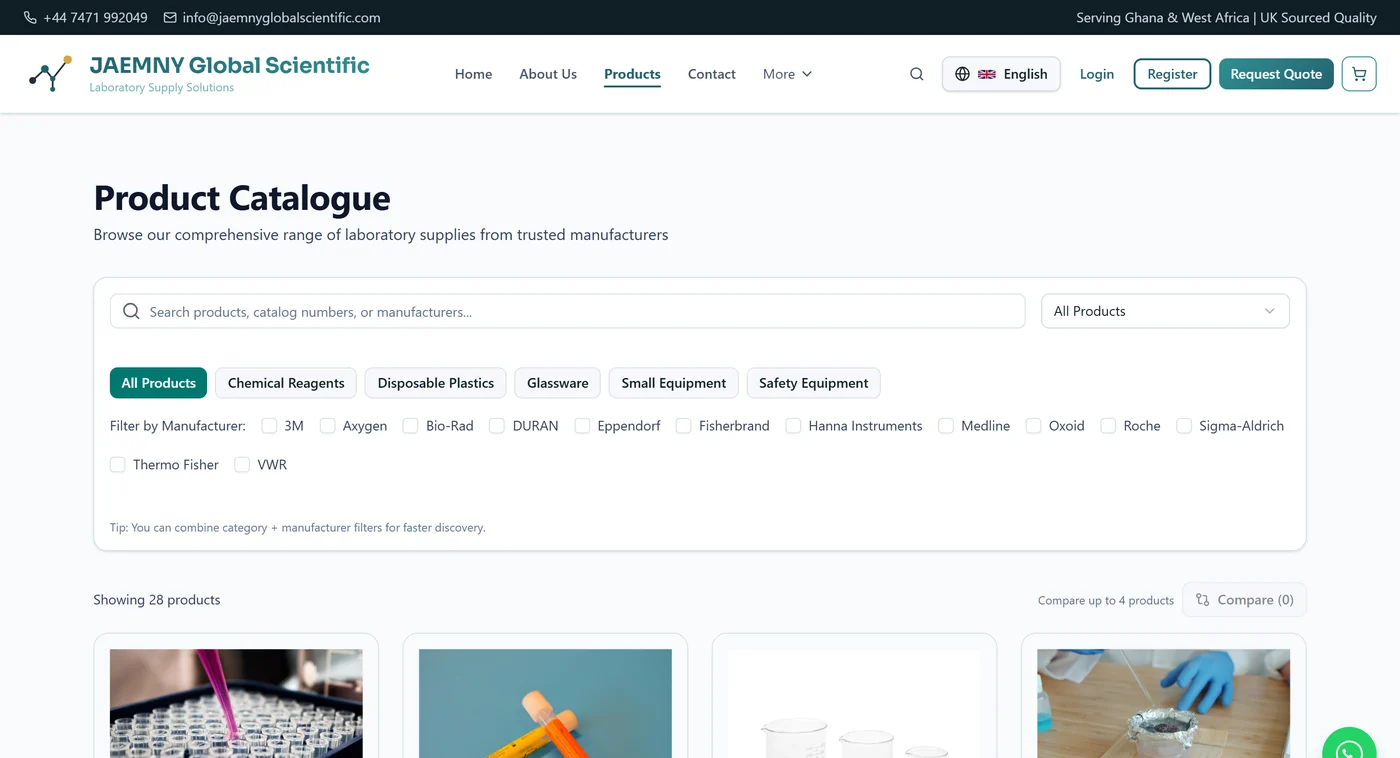Image resolution: width=1400 pixels, height=758 pixels.
Task: Open the pipette and microplate product image
Action: [236, 704]
